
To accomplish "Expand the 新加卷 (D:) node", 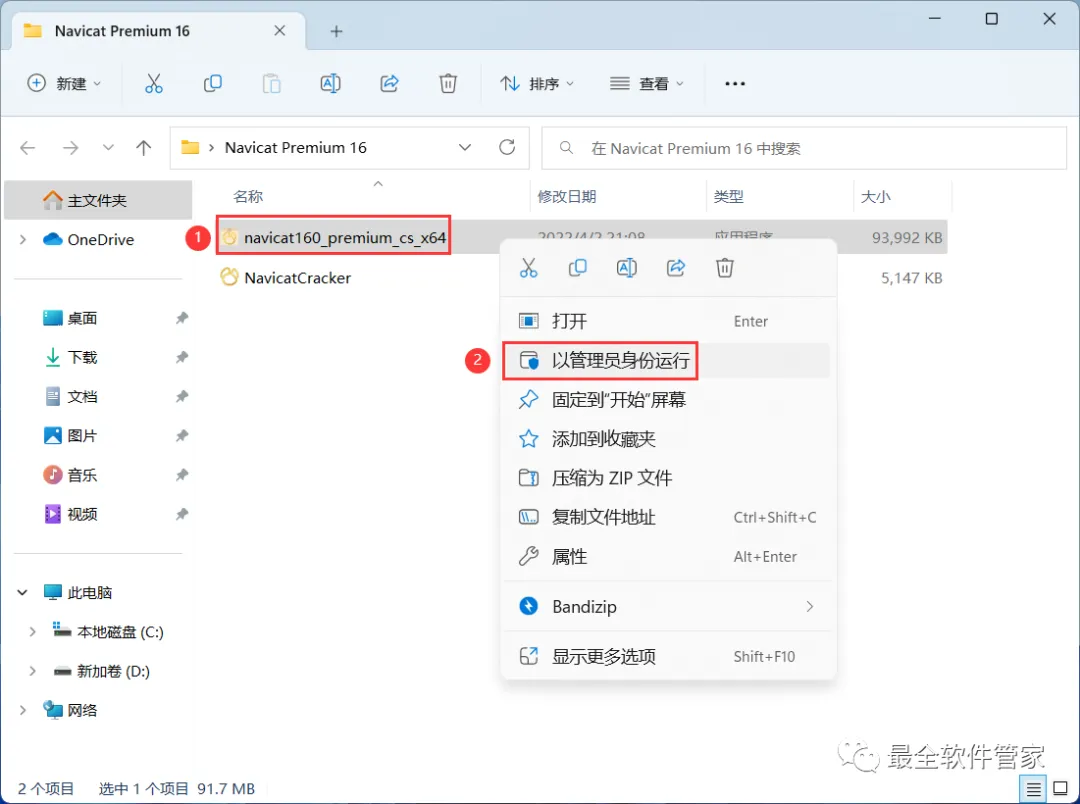I will pos(32,671).
